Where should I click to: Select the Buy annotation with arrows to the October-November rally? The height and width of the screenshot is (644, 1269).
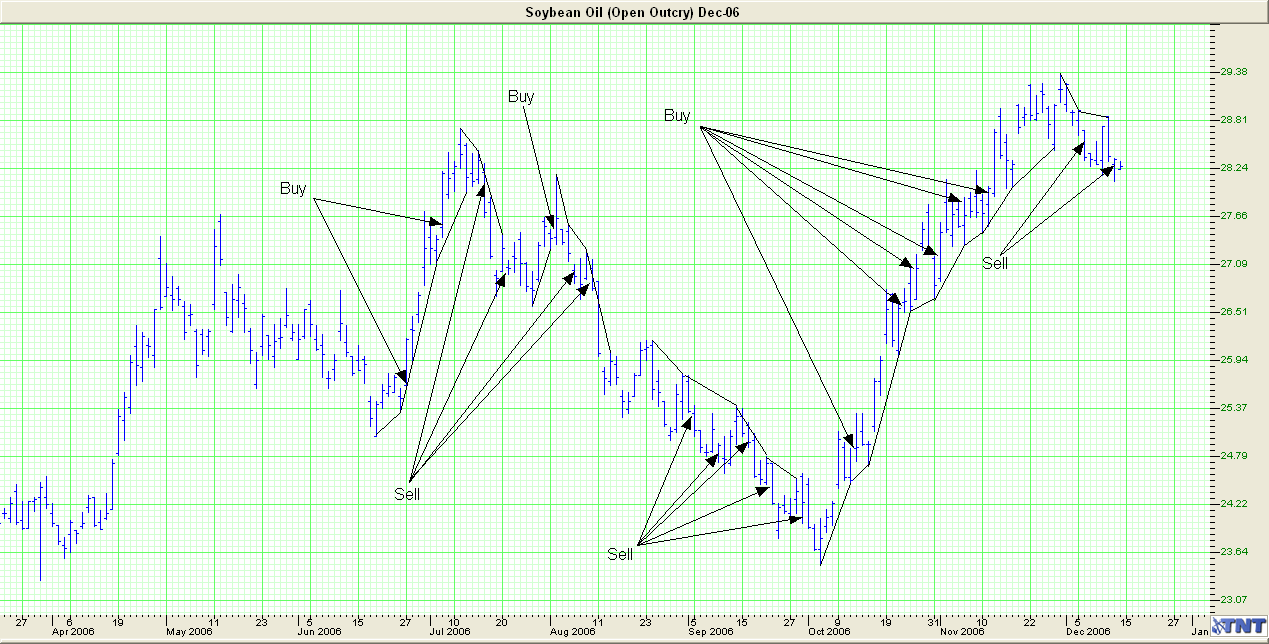677,116
